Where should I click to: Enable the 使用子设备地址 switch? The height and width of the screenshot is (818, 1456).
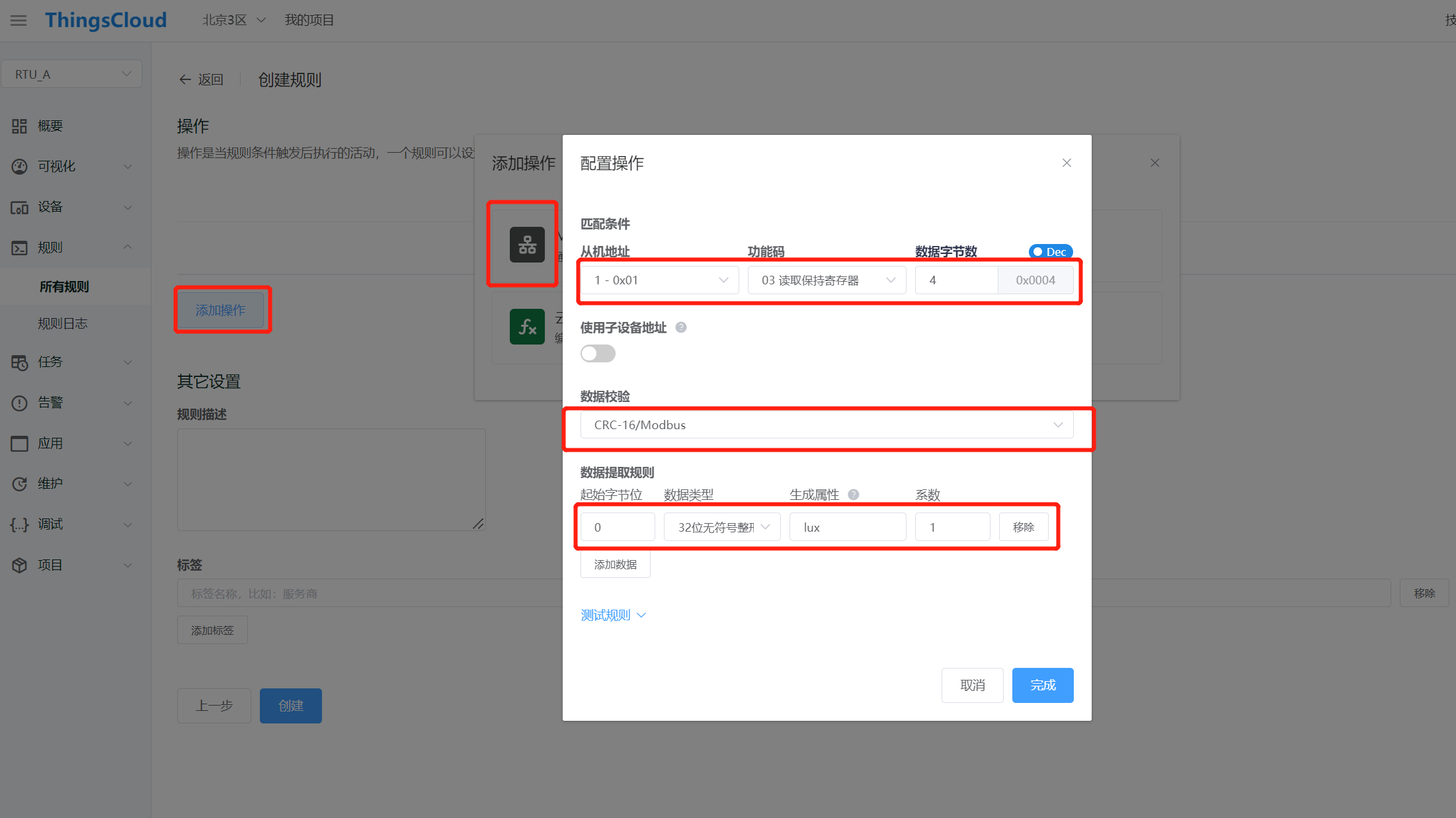(x=597, y=353)
